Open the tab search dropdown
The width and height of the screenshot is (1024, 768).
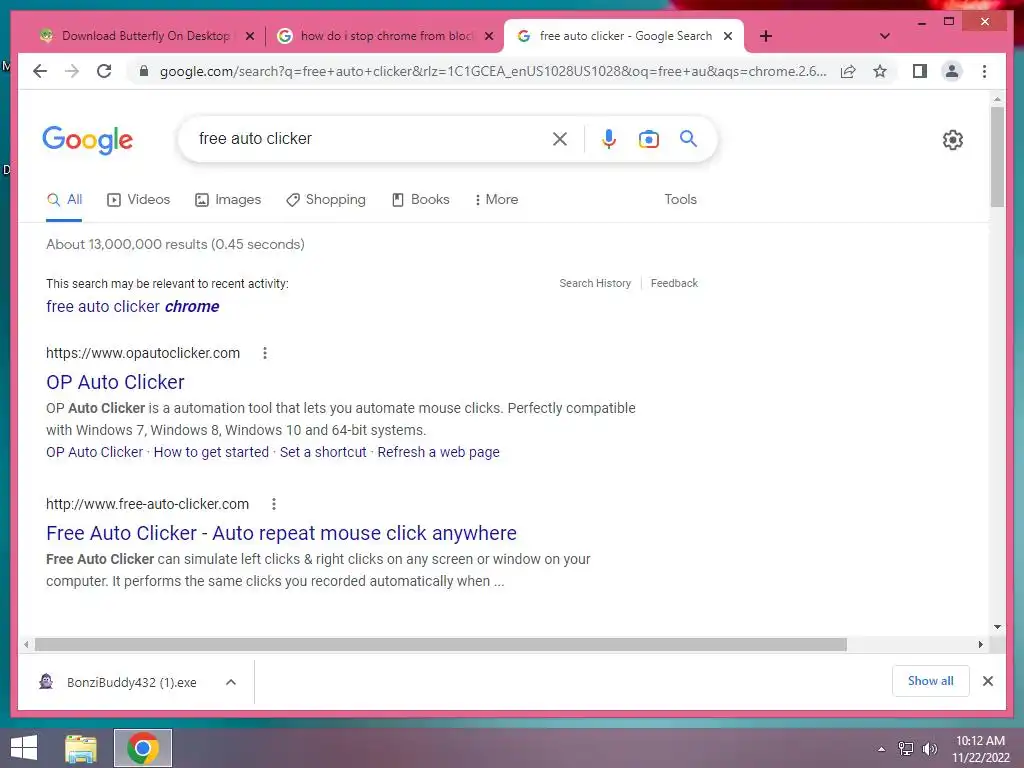pyautogui.click(x=884, y=36)
